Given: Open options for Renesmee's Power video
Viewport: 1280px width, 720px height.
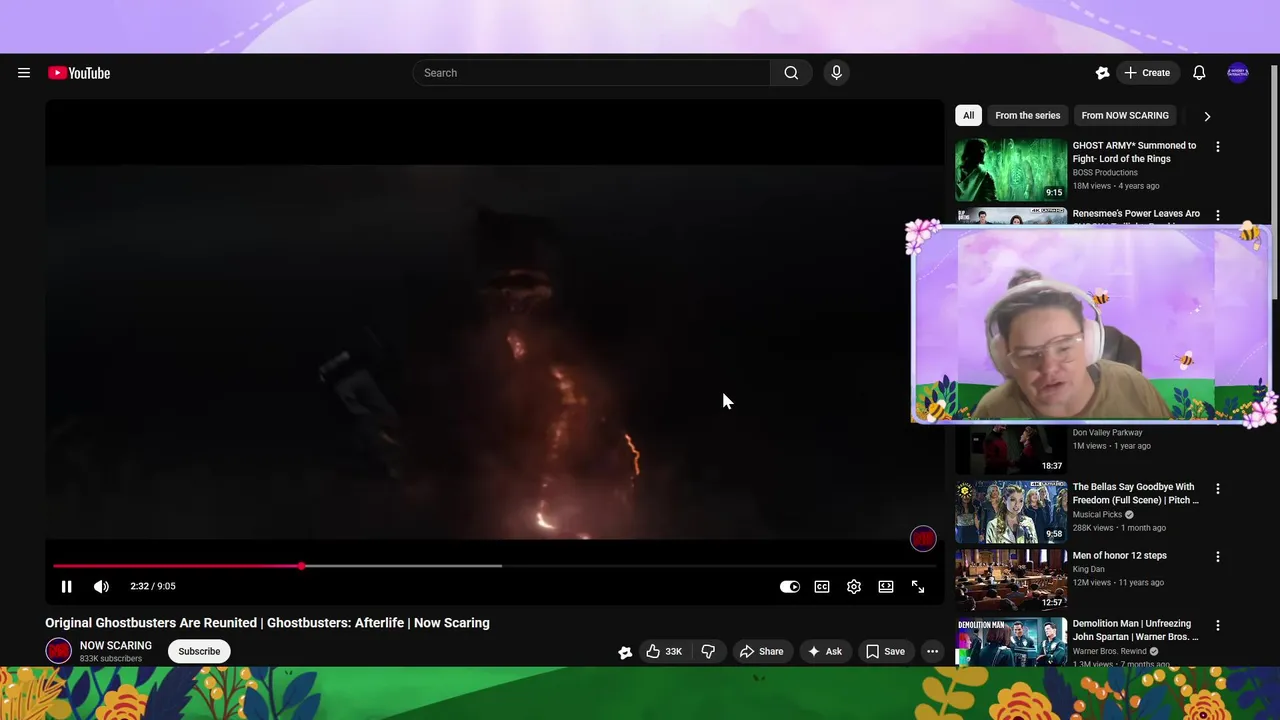Looking at the screenshot, I should point(1217,215).
